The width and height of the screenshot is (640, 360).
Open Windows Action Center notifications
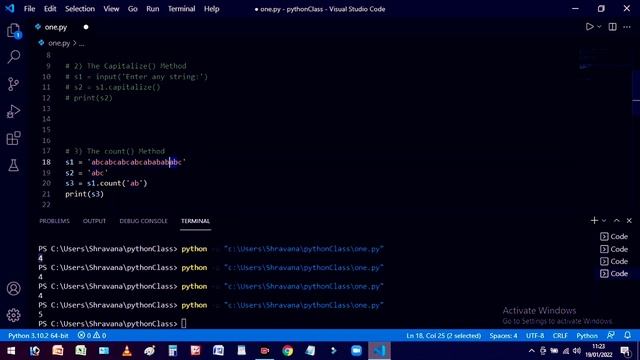point(625,351)
